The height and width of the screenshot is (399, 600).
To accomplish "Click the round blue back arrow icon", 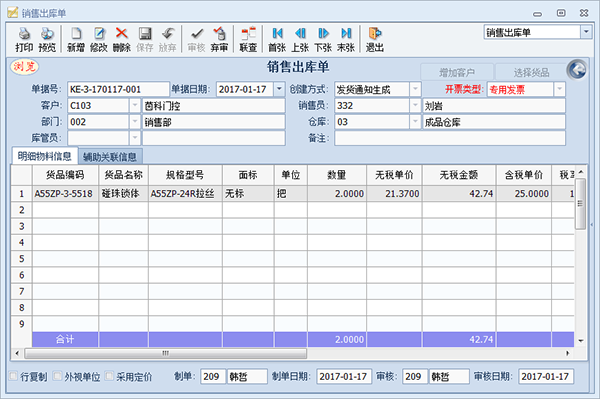I will coord(577,70).
